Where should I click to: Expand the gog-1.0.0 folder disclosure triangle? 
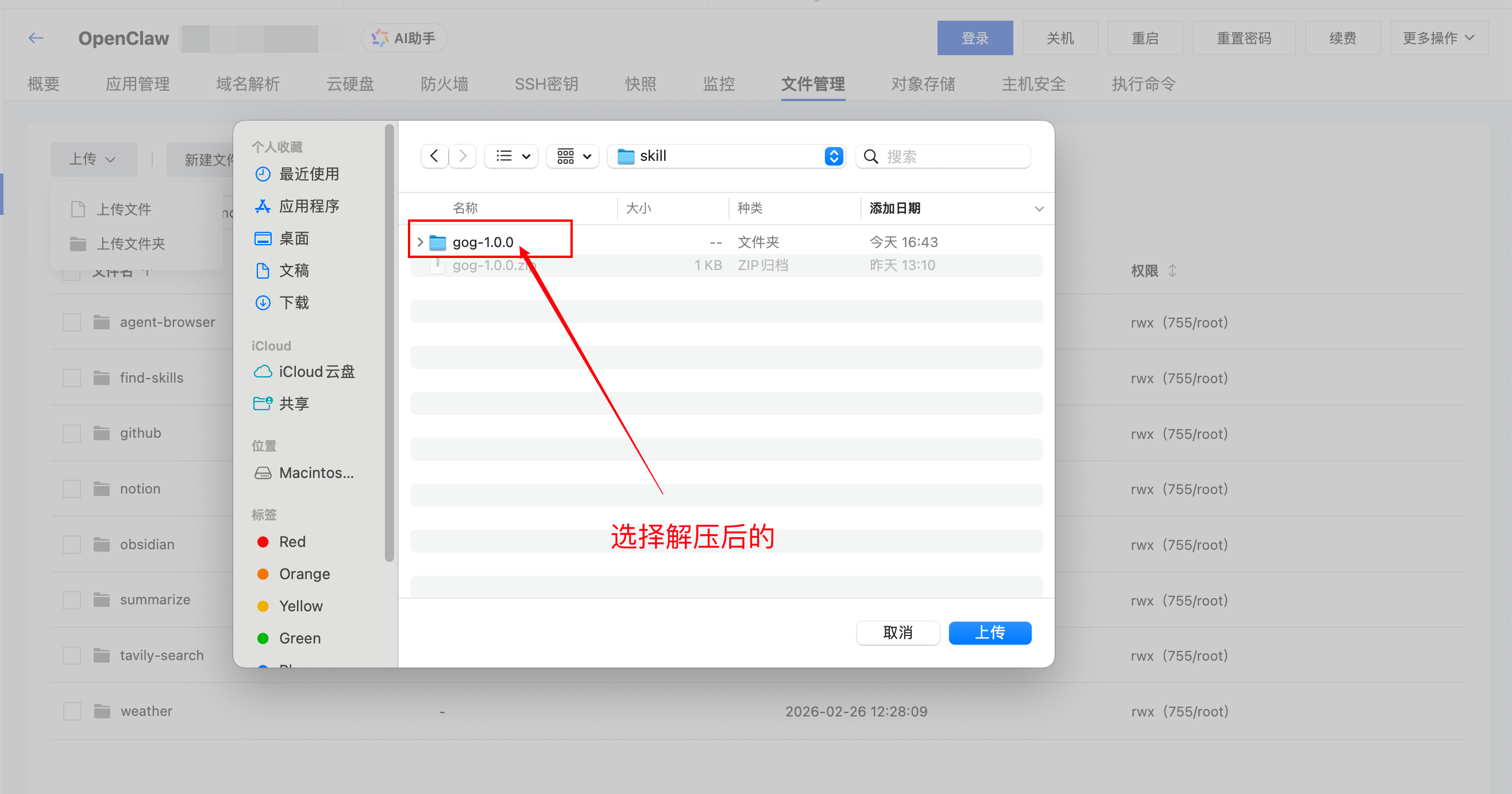pos(420,241)
